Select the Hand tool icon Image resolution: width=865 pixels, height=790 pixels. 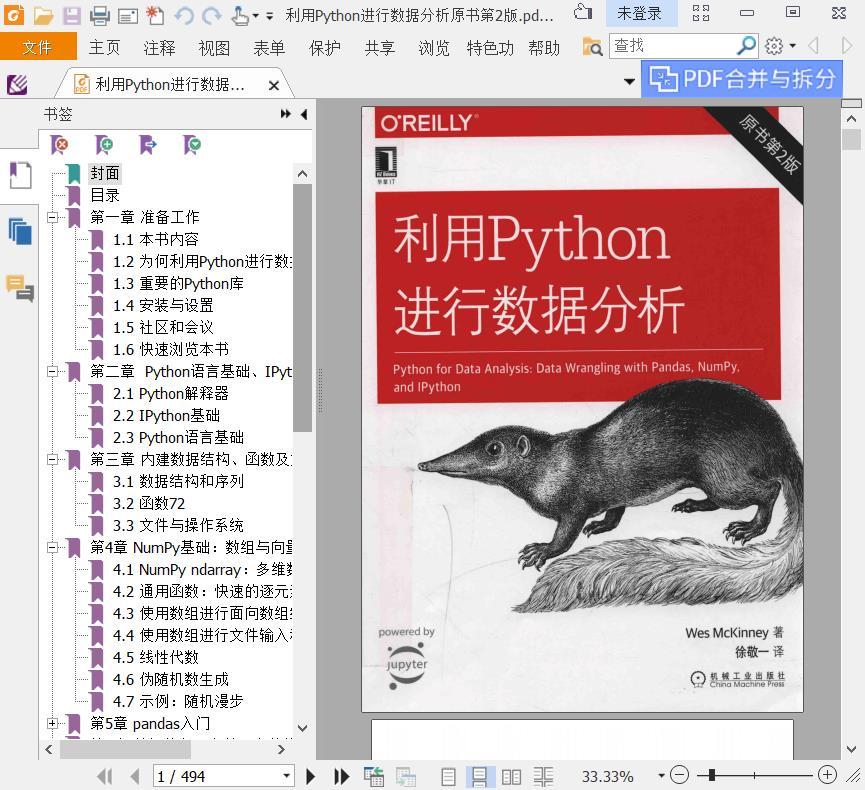point(240,15)
